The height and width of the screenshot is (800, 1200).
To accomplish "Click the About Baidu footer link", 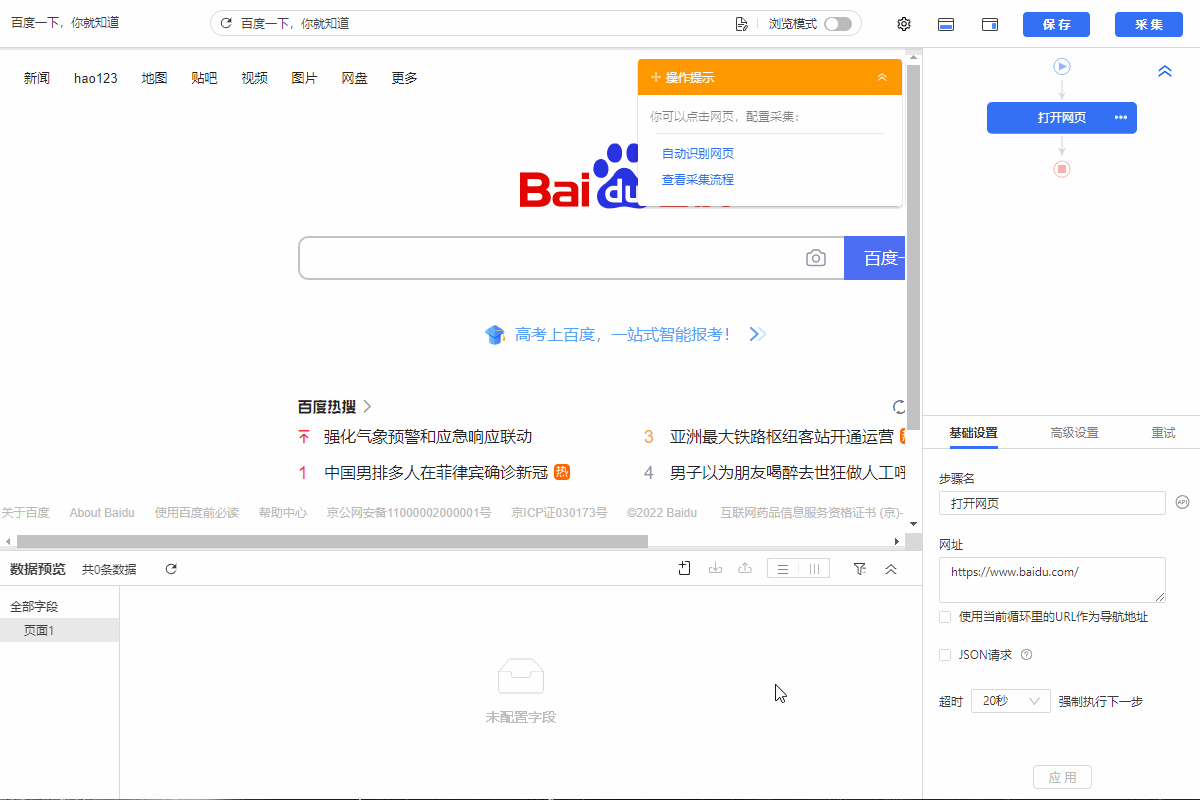I will tap(102, 513).
